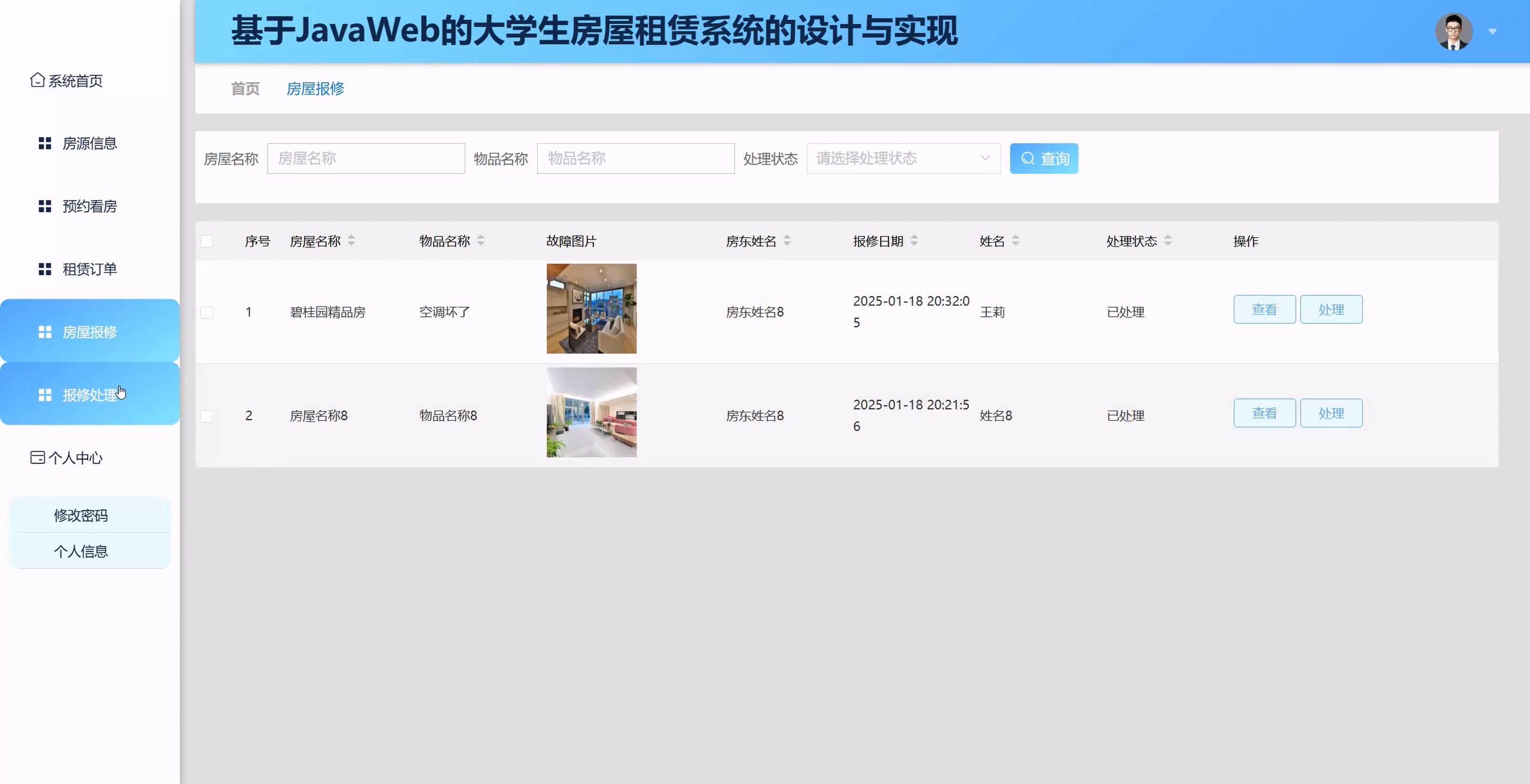Open 修改密码 menu item in sidebar
Screen dimensions: 1530x784
click(x=82, y=515)
